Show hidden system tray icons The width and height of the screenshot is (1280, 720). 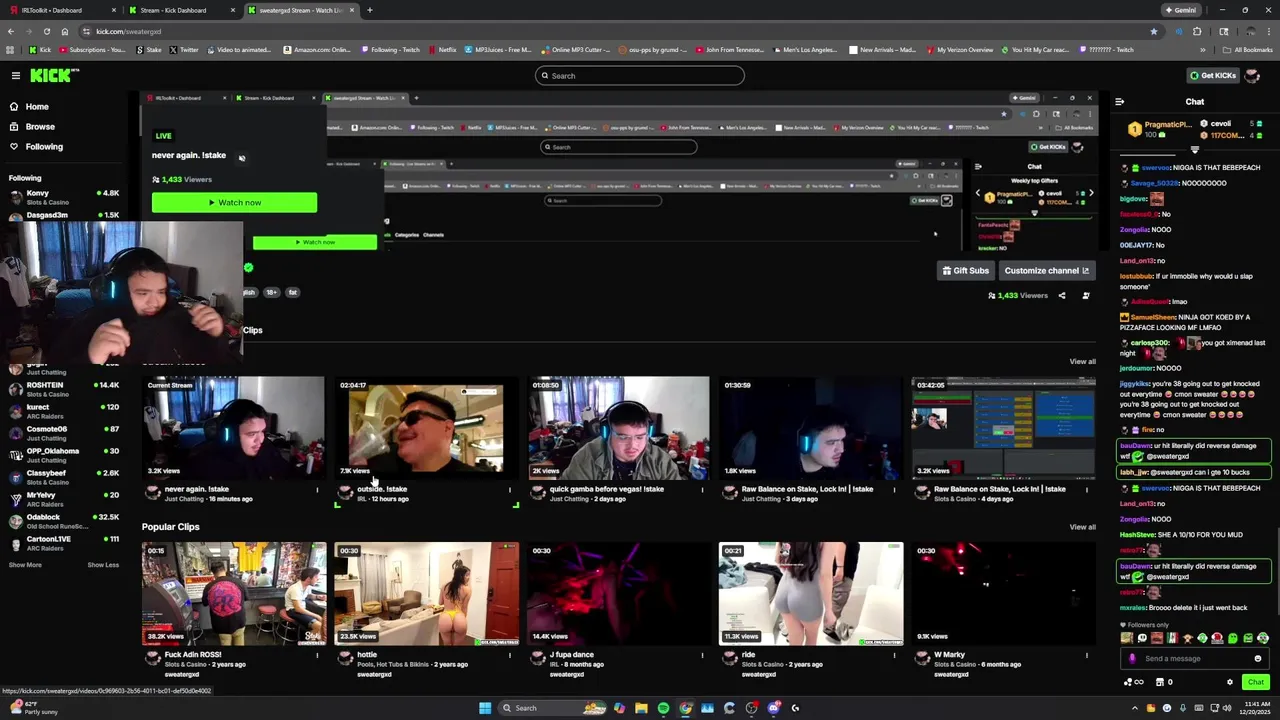click(x=1135, y=708)
